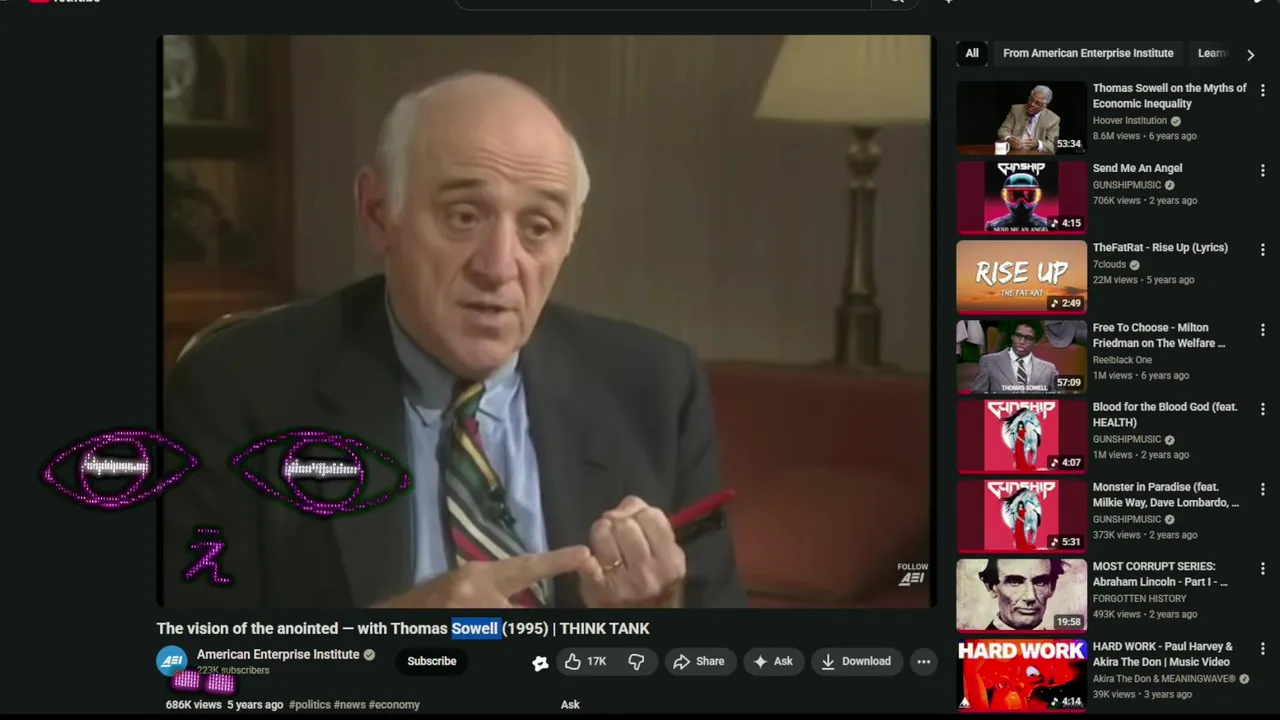This screenshot has width=1280, height=720.
Task: Open menu for Most Corrupt Series video
Action: [1262, 568]
